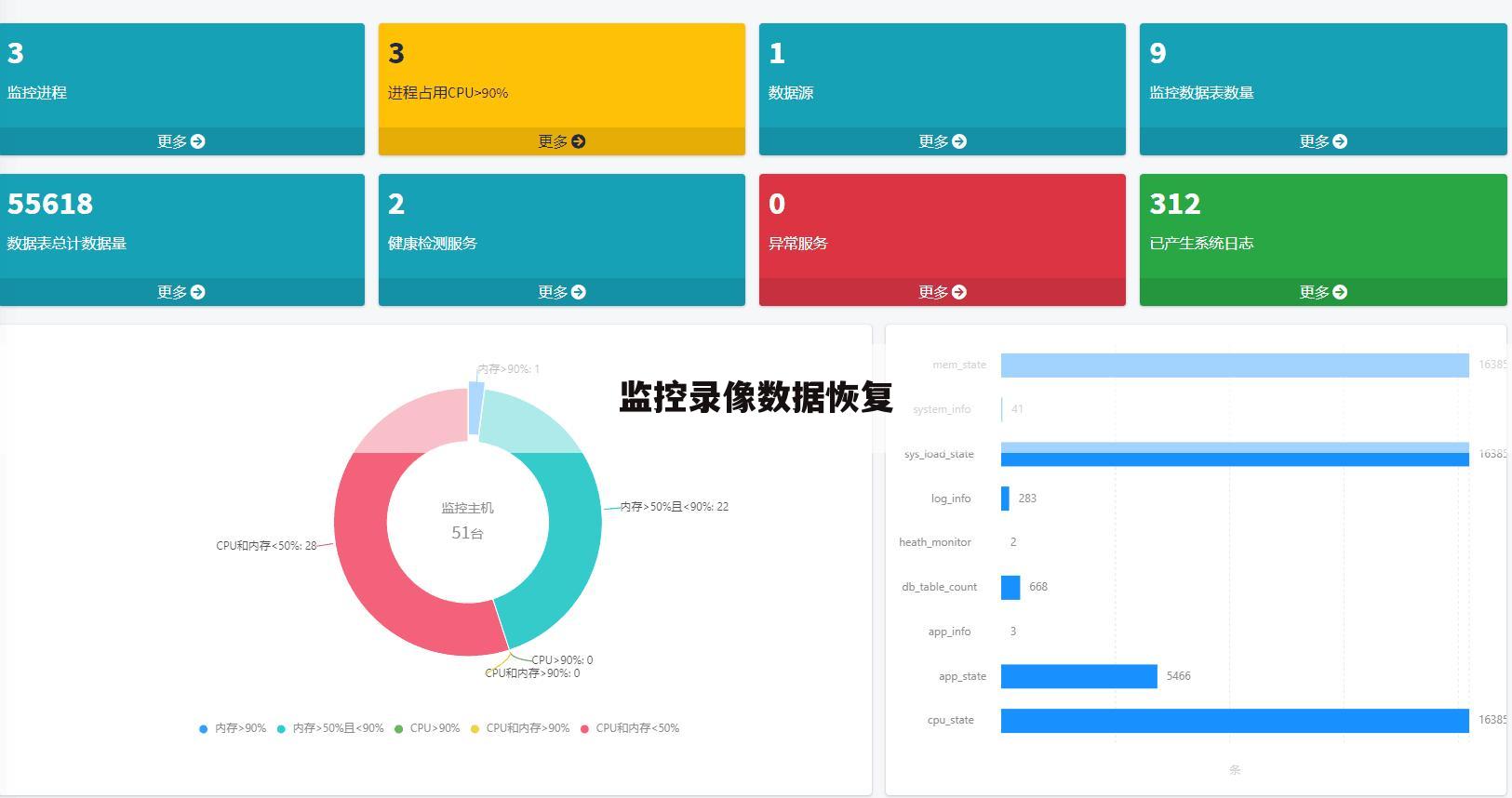Click the CPU和内存<50%: 28 chart label
The image size is (1512, 798).
pos(266,546)
